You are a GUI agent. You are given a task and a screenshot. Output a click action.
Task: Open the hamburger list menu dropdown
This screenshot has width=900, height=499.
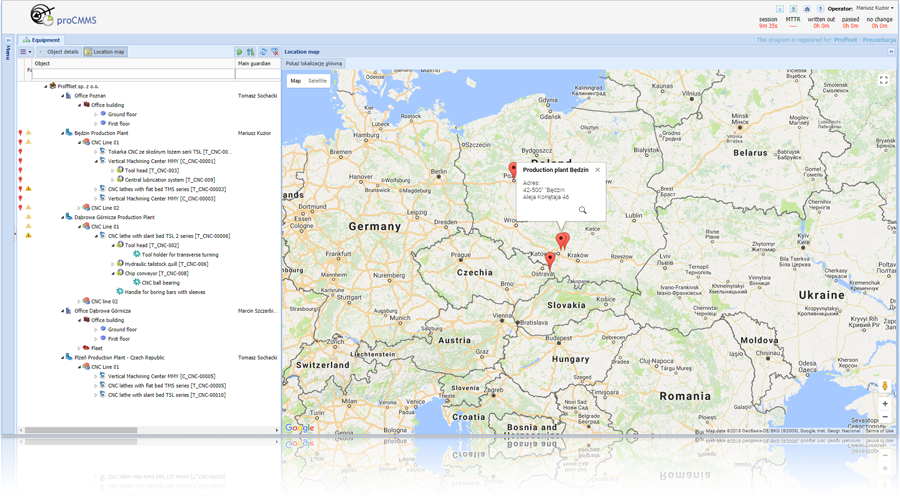[x=25, y=52]
